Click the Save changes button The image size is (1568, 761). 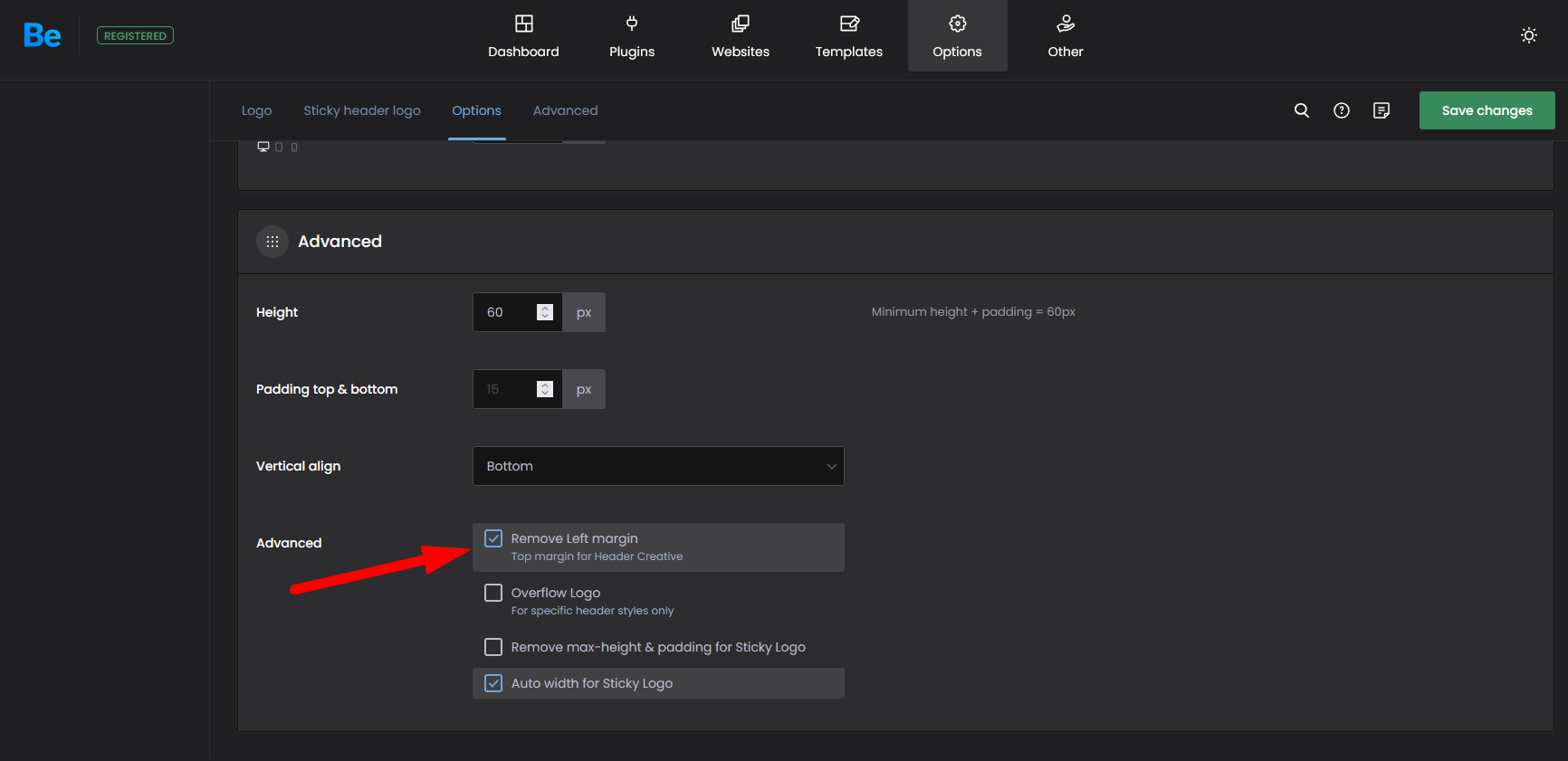click(1487, 110)
